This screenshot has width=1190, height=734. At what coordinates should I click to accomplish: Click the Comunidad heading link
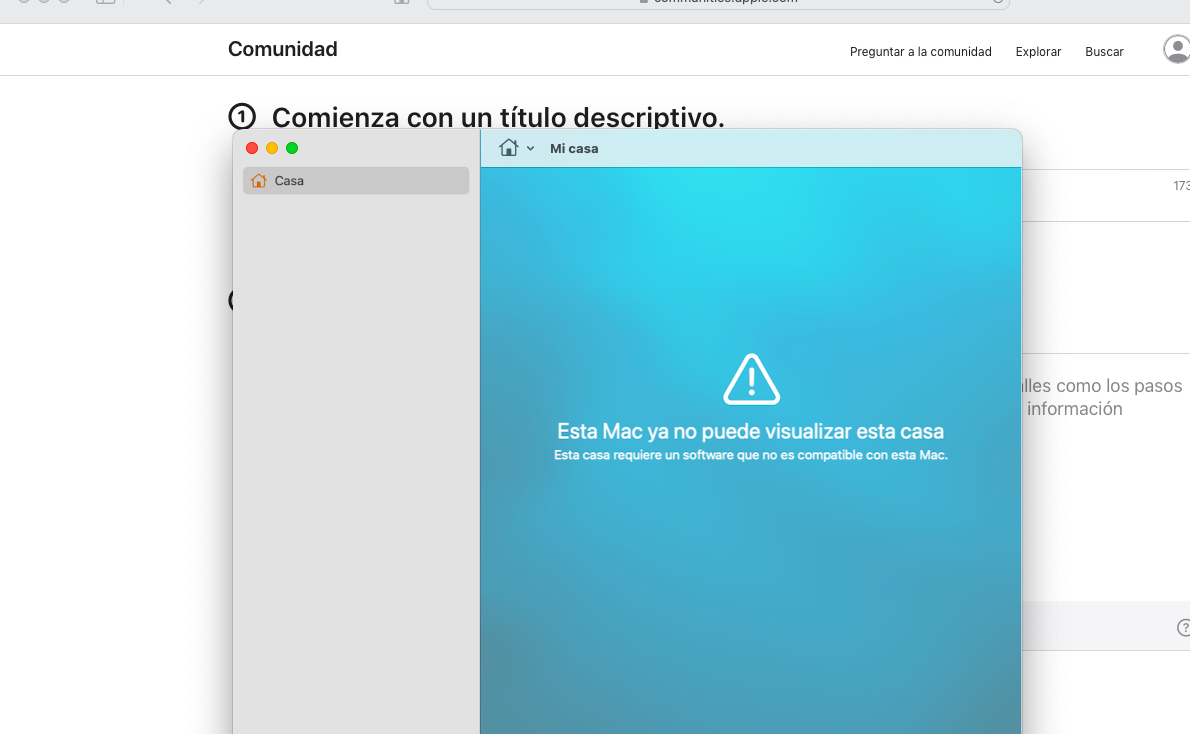click(x=282, y=49)
